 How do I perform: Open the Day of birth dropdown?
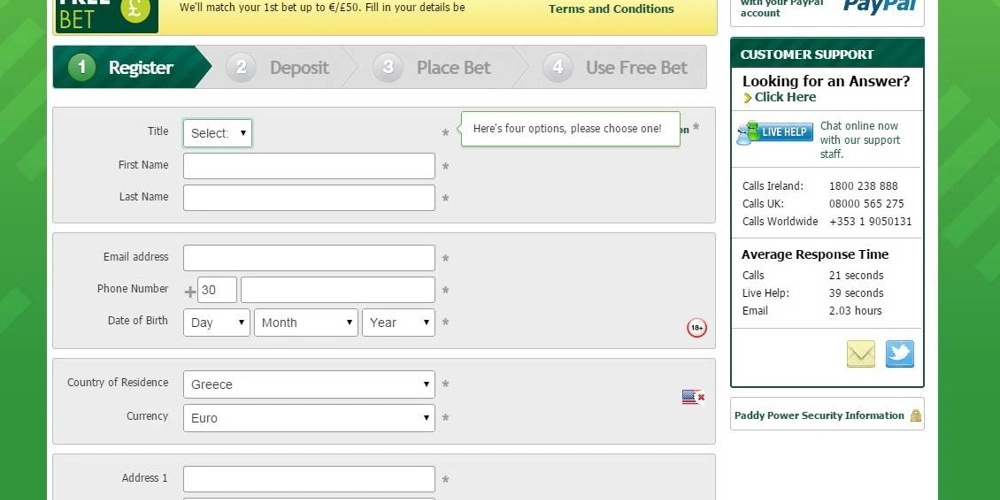[216, 323]
